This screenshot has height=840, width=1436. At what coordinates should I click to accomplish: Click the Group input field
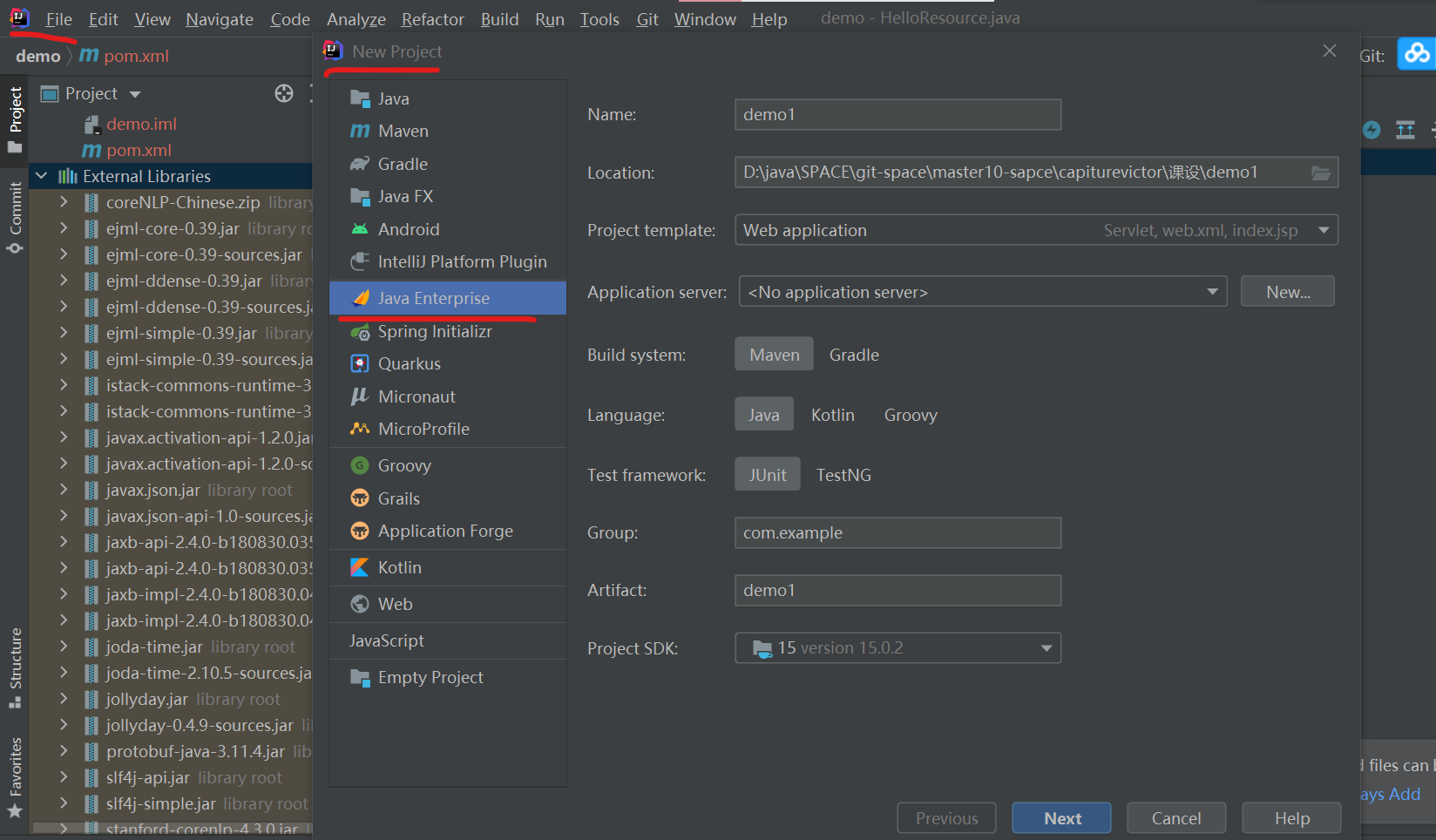coord(897,532)
